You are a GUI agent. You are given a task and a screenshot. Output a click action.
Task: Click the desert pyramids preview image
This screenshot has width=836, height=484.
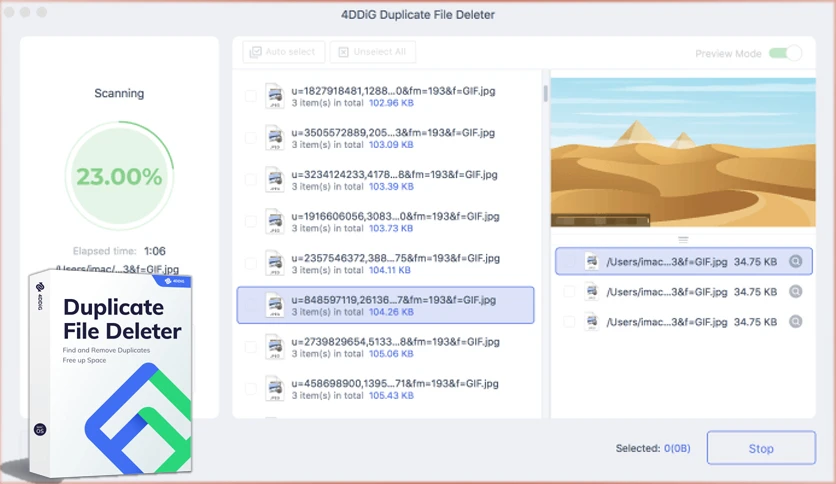pos(683,152)
